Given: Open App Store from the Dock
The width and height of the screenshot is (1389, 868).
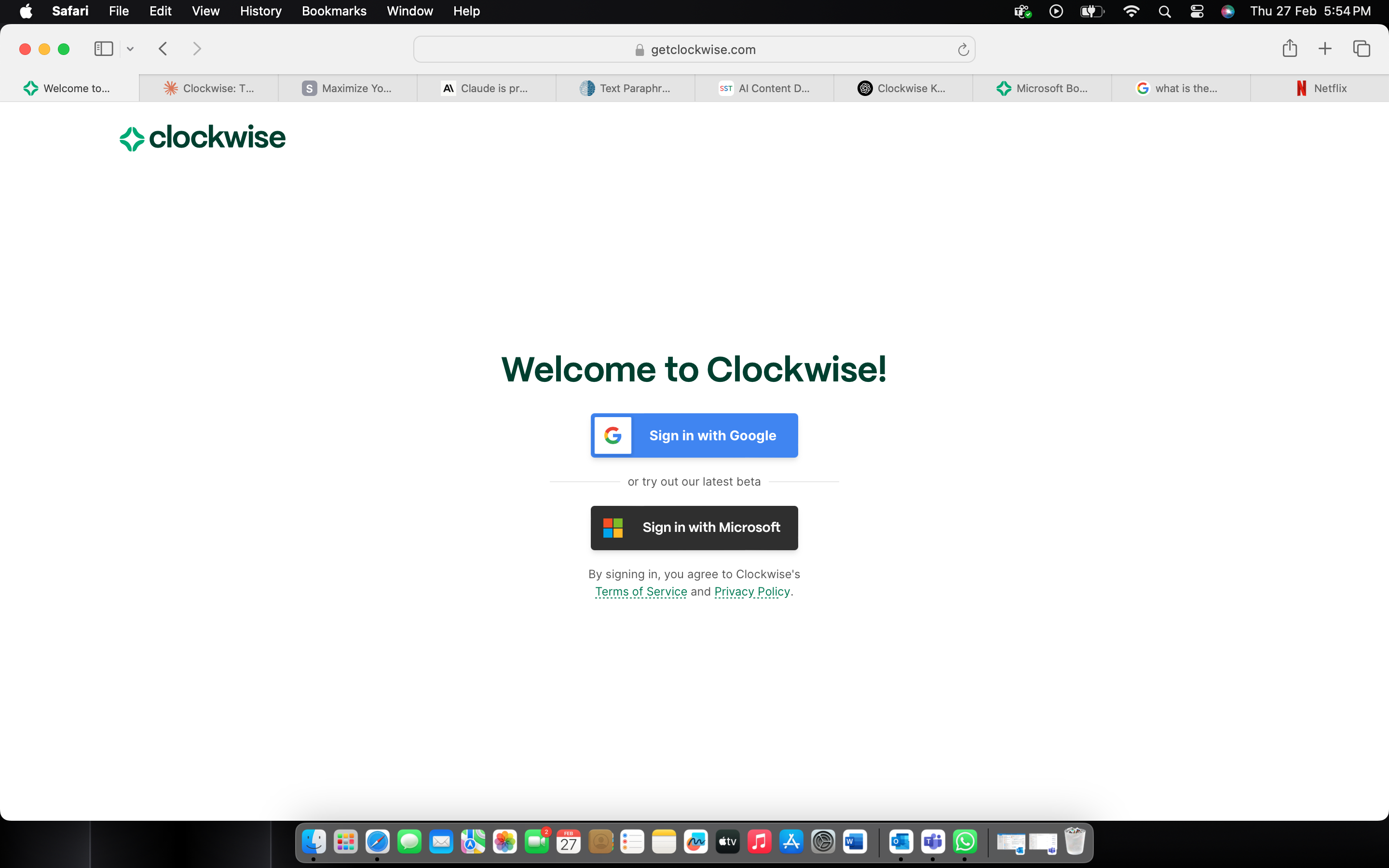Looking at the screenshot, I should (791, 842).
